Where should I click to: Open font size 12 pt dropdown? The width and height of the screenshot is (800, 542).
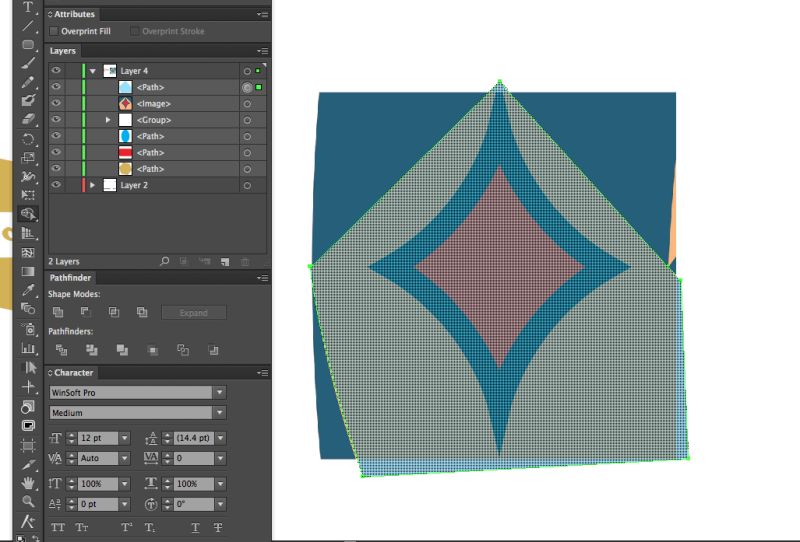pyautogui.click(x=125, y=438)
